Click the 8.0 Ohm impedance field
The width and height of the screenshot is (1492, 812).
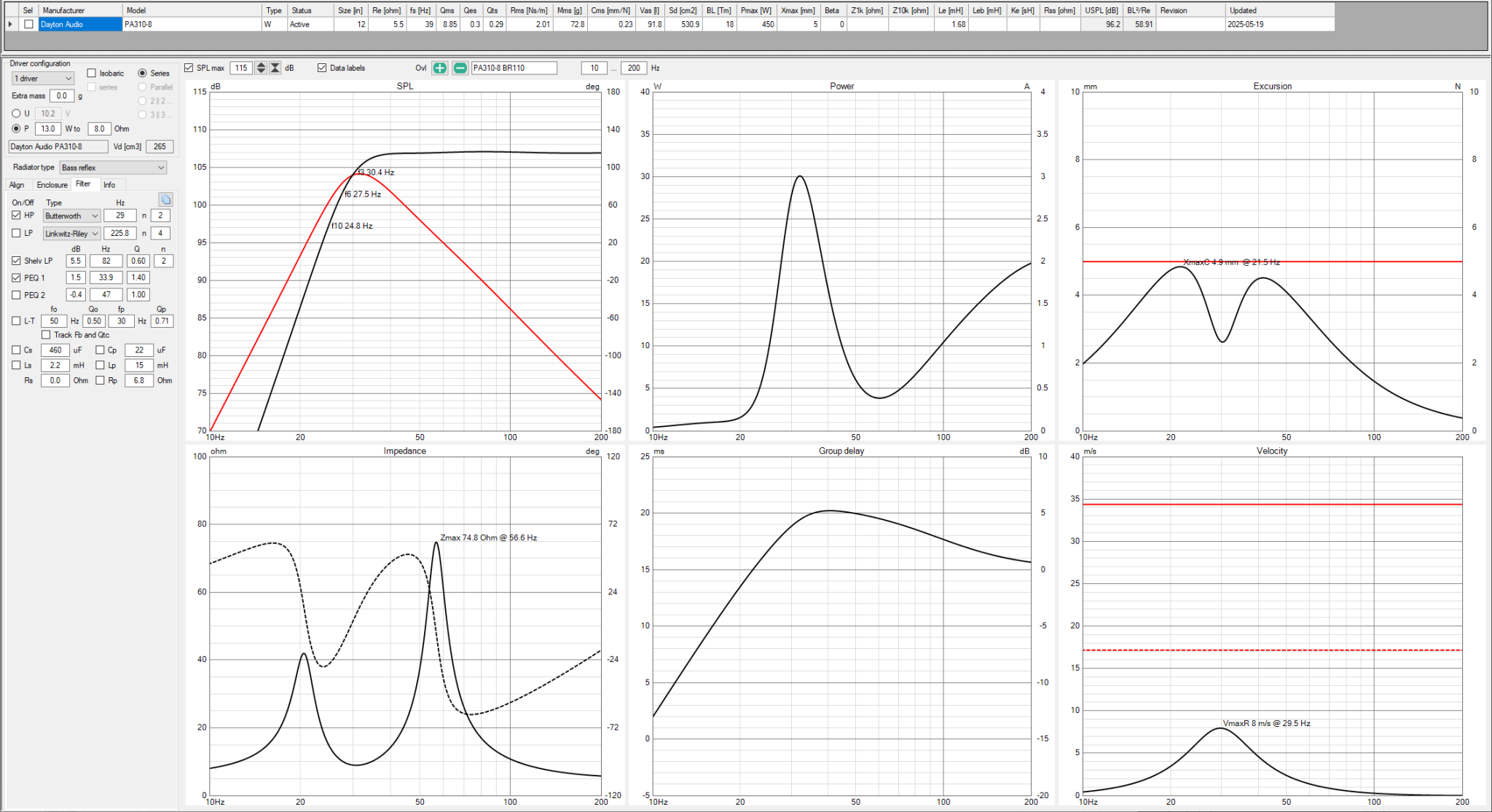coord(99,128)
